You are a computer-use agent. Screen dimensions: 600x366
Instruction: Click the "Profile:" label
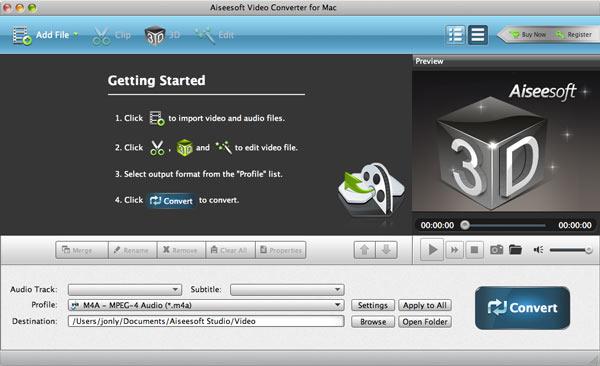point(44,305)
